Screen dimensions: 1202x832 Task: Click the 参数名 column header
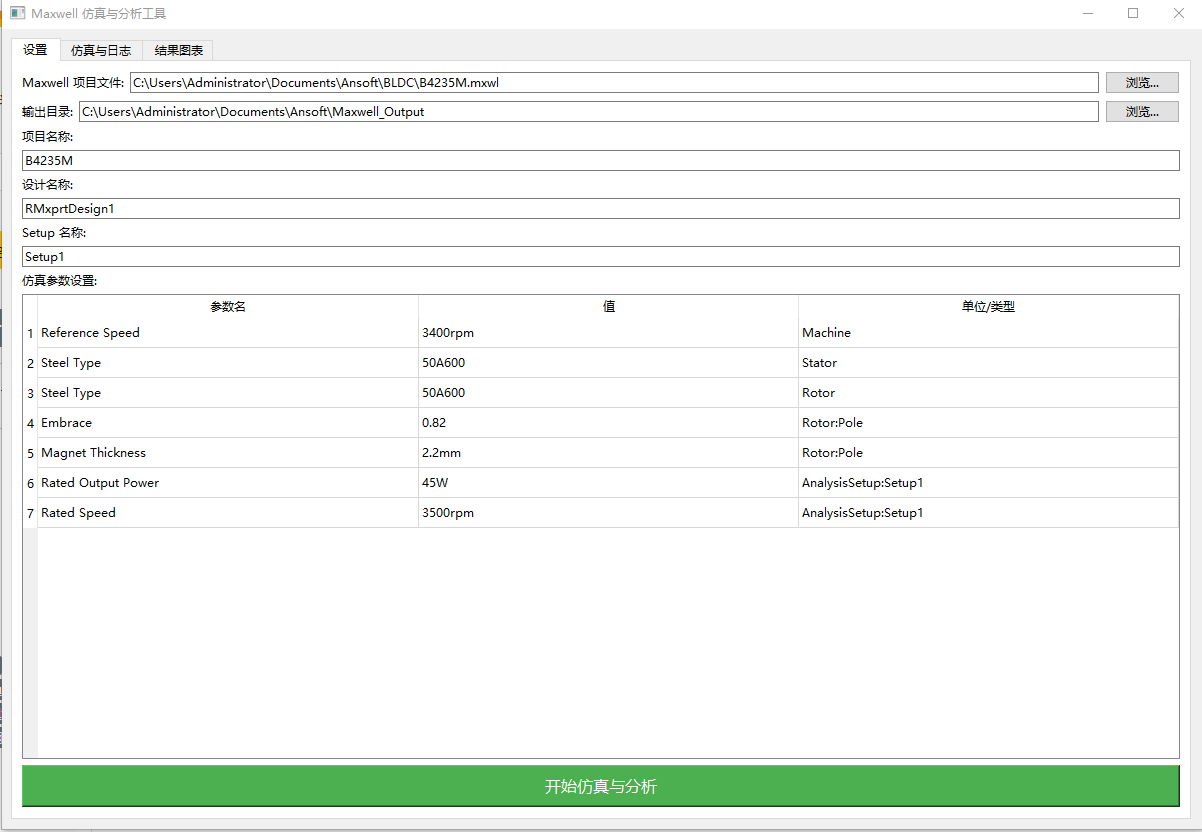[228, 307]
